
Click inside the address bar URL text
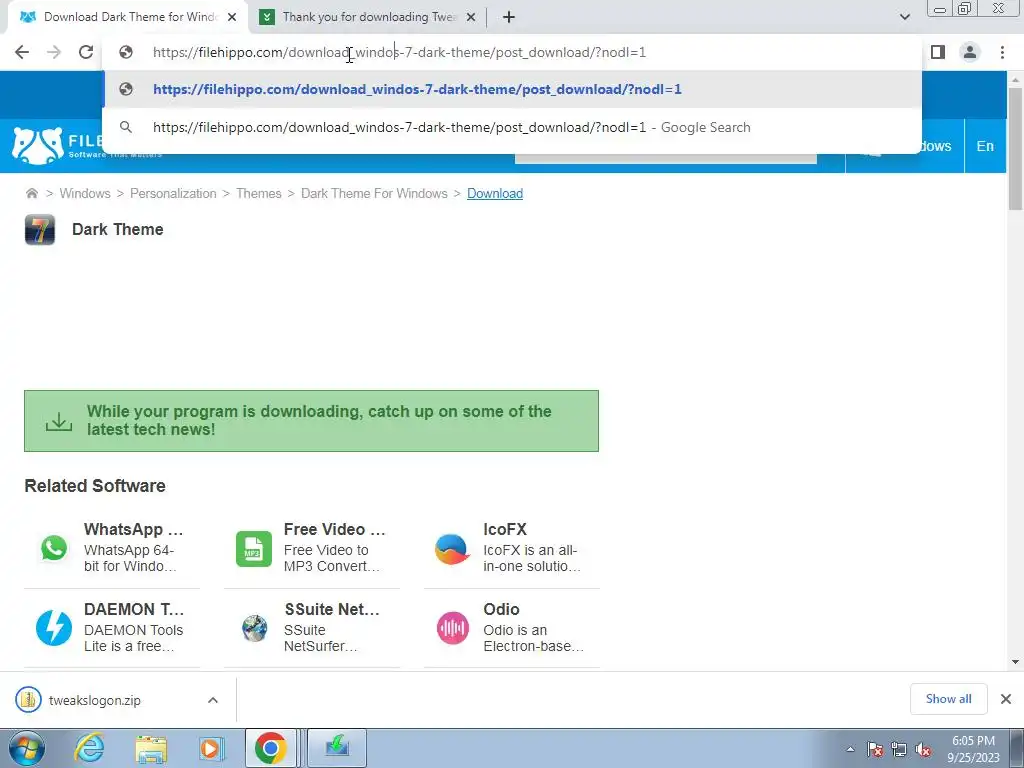(399, 52)
